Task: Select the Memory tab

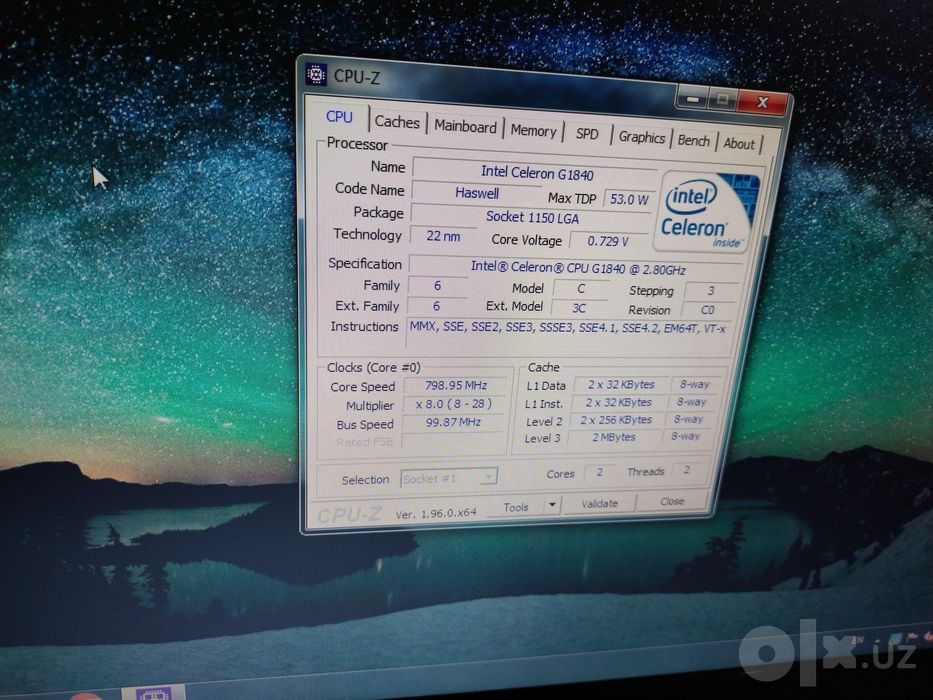Action: tap(533, 131)
